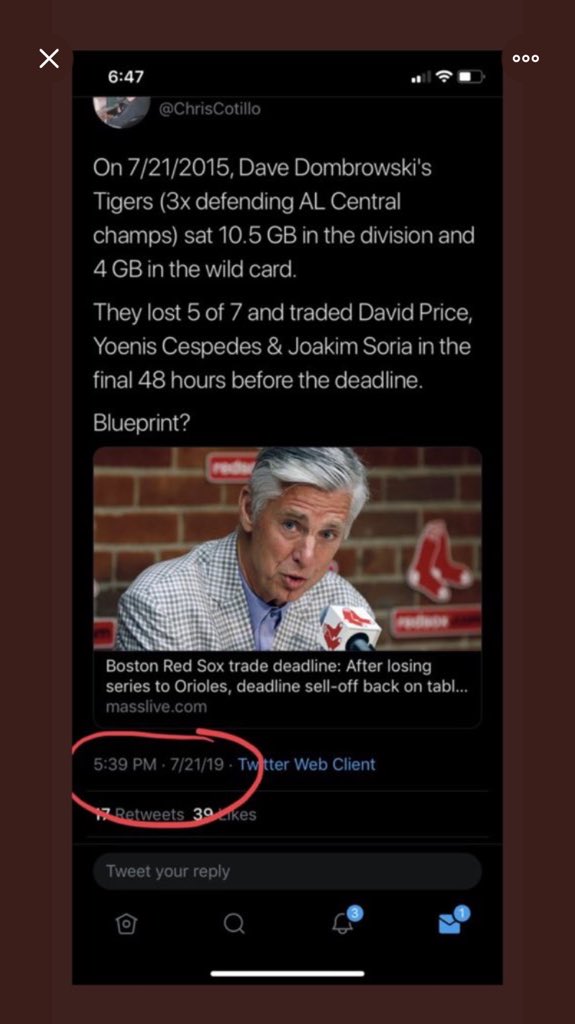Open the @ChrisCotillo profile handle

click(209, 108)
